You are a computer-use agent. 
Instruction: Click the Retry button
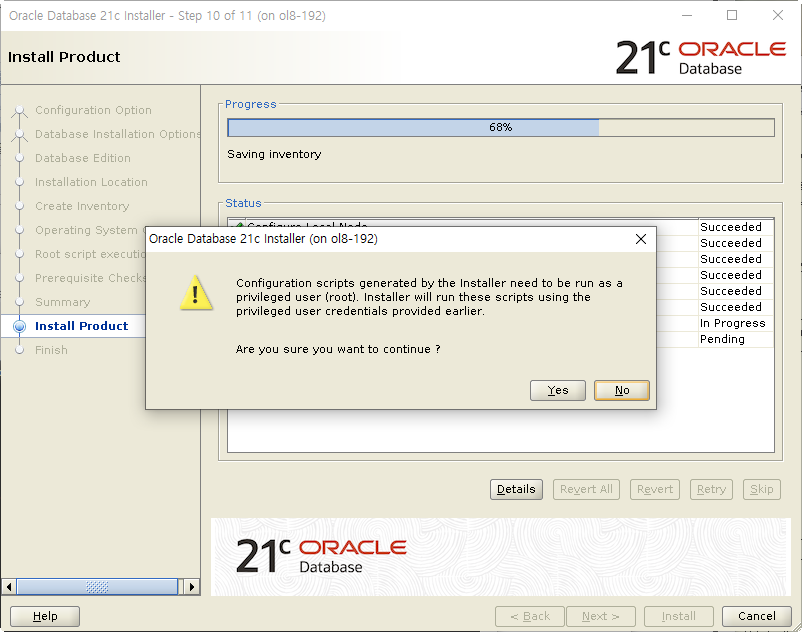pyautogui.click(x=711, y=489)
